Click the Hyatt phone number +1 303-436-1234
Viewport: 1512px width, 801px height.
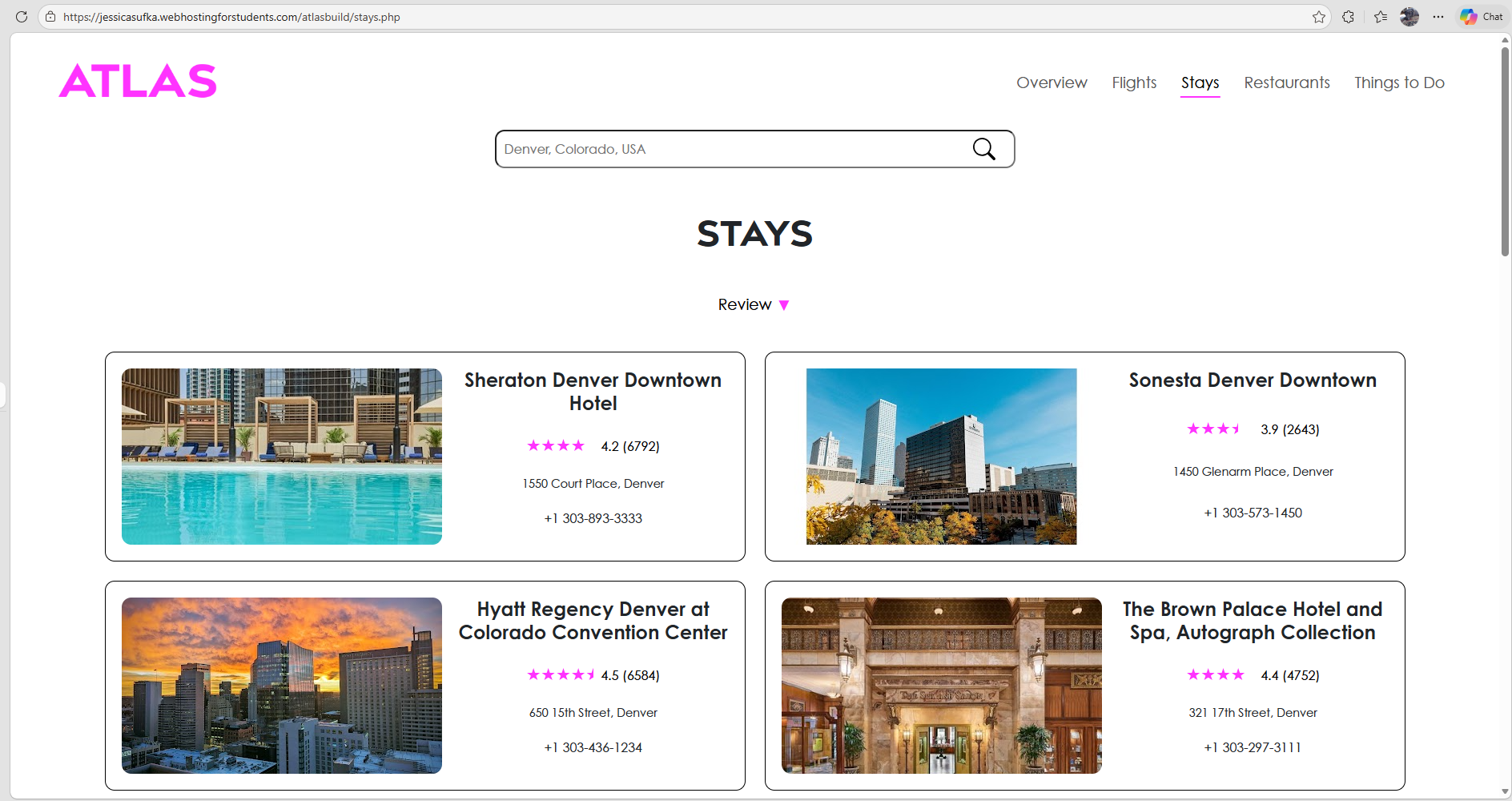(x=593, y=747)
